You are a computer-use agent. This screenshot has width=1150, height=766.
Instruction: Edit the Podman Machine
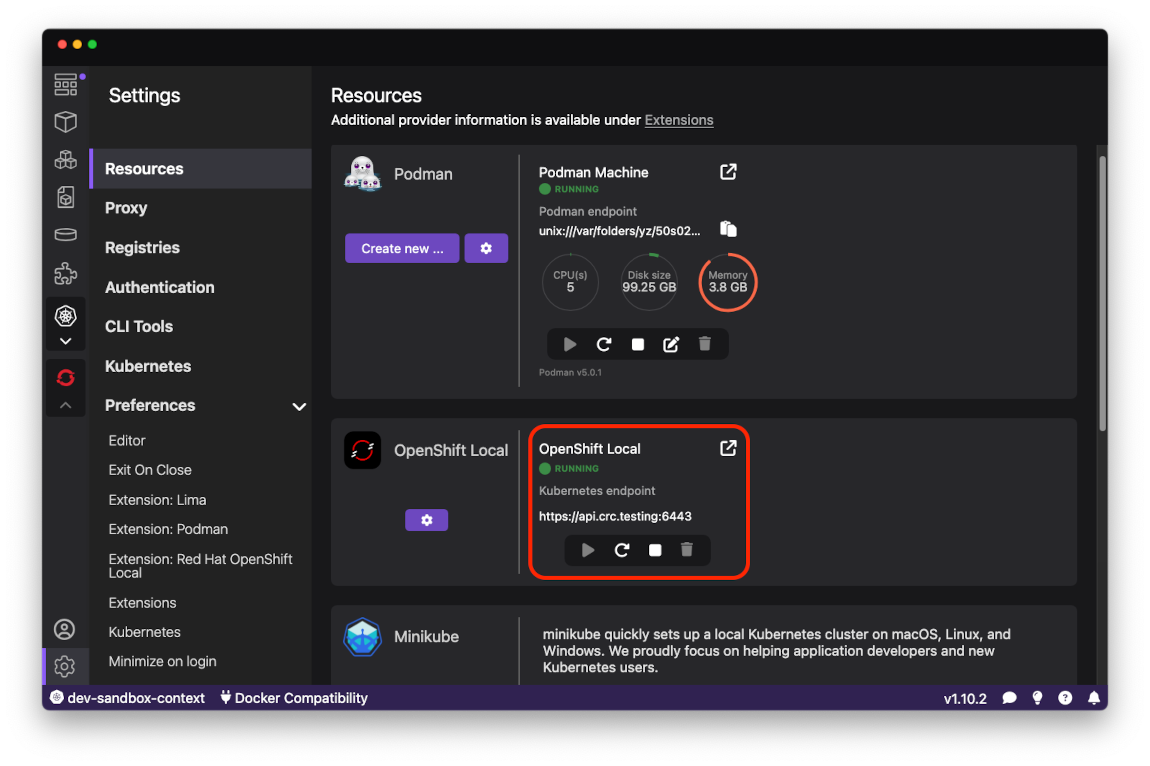click(x=671, y=344)
